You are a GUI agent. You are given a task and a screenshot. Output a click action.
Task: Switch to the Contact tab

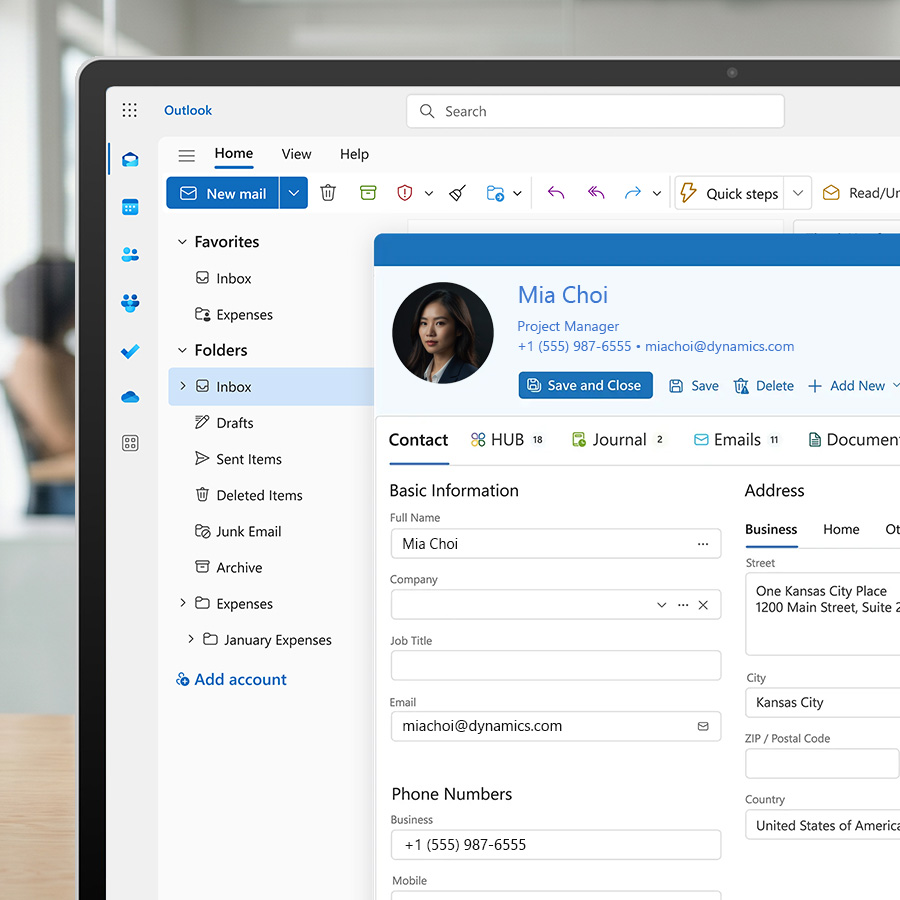click(418, 440)
